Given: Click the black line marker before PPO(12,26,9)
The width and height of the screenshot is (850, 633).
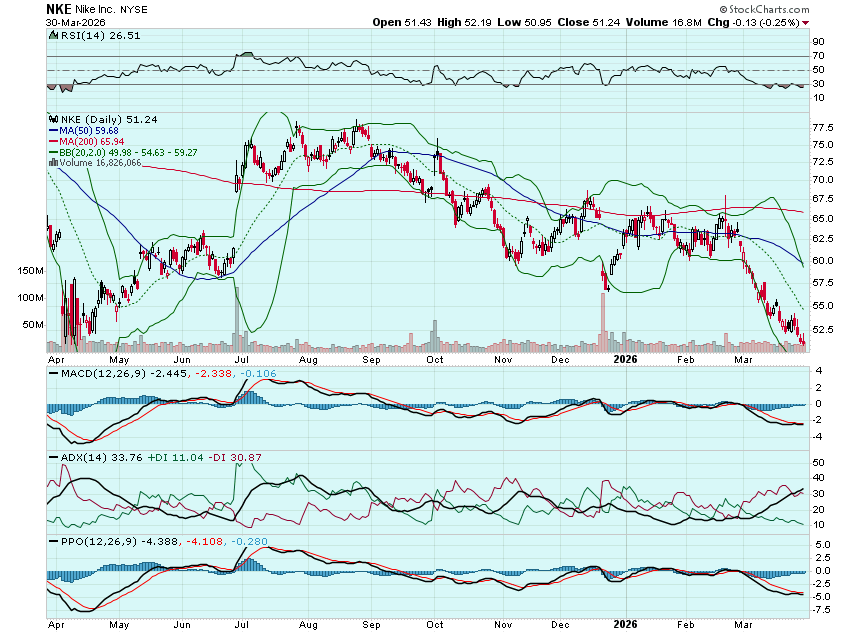Looking at the screenshot, I should (x=51, y=541).
